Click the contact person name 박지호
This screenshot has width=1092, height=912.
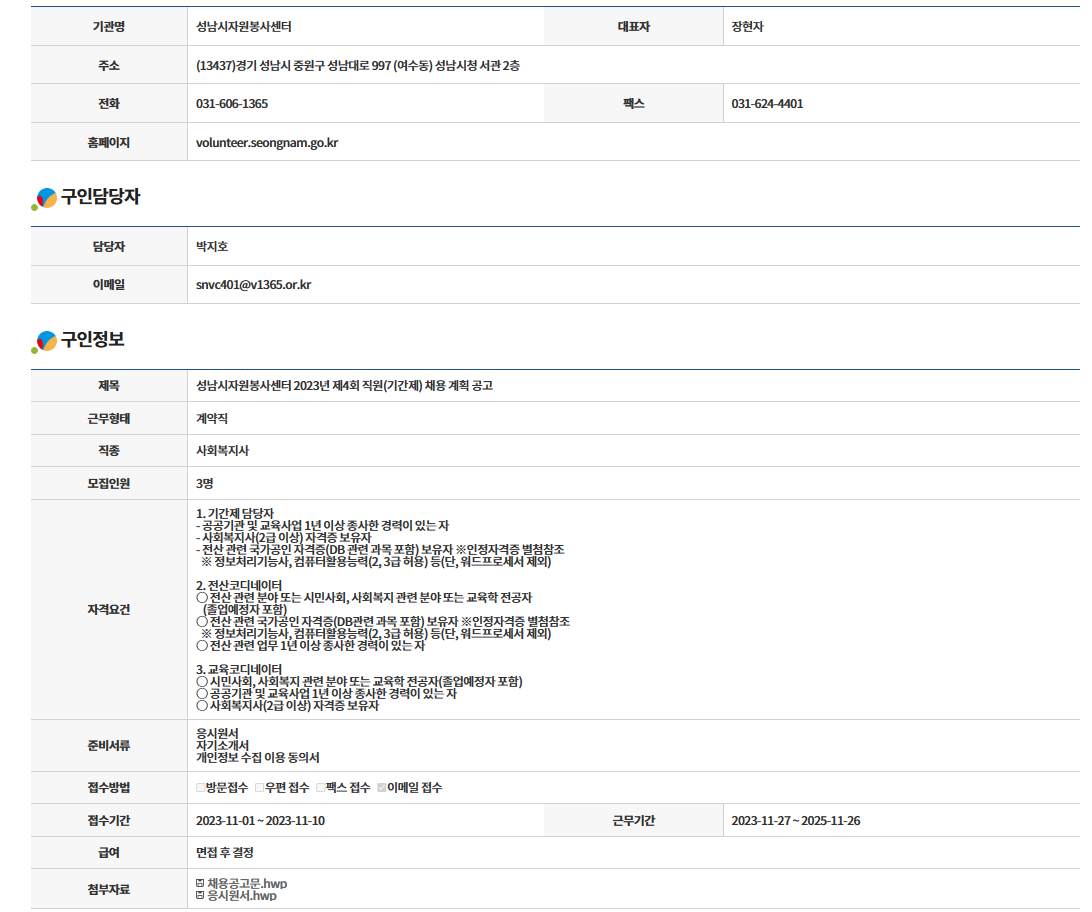coord(212,247)
